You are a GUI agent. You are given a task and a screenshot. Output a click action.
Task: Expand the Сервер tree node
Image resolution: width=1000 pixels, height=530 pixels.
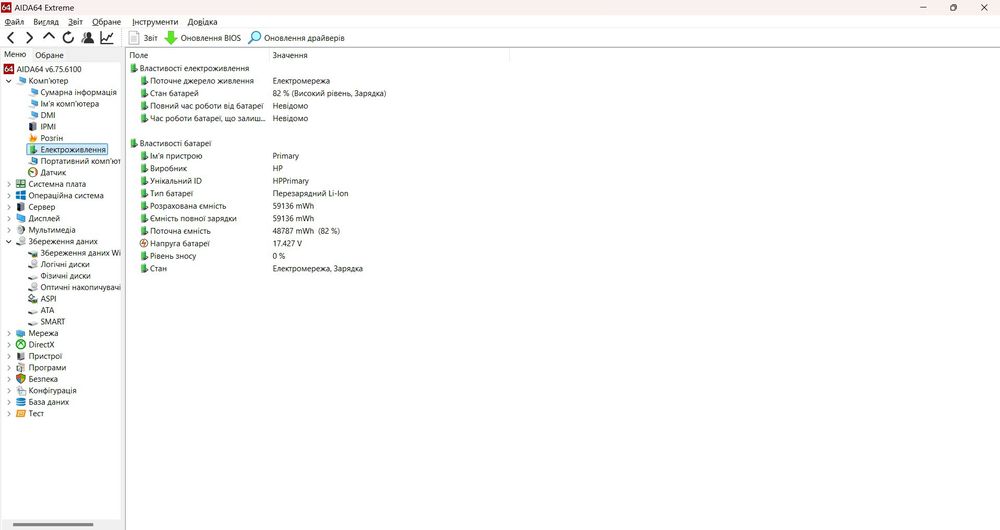click(9, 207)
